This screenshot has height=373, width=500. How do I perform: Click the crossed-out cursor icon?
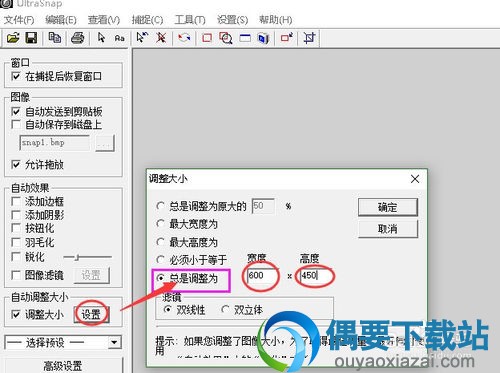coord(161,38)
